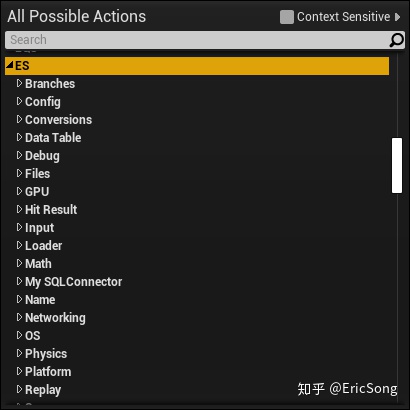
Task: Select the Data Table entry
Action: click(53, 138)
